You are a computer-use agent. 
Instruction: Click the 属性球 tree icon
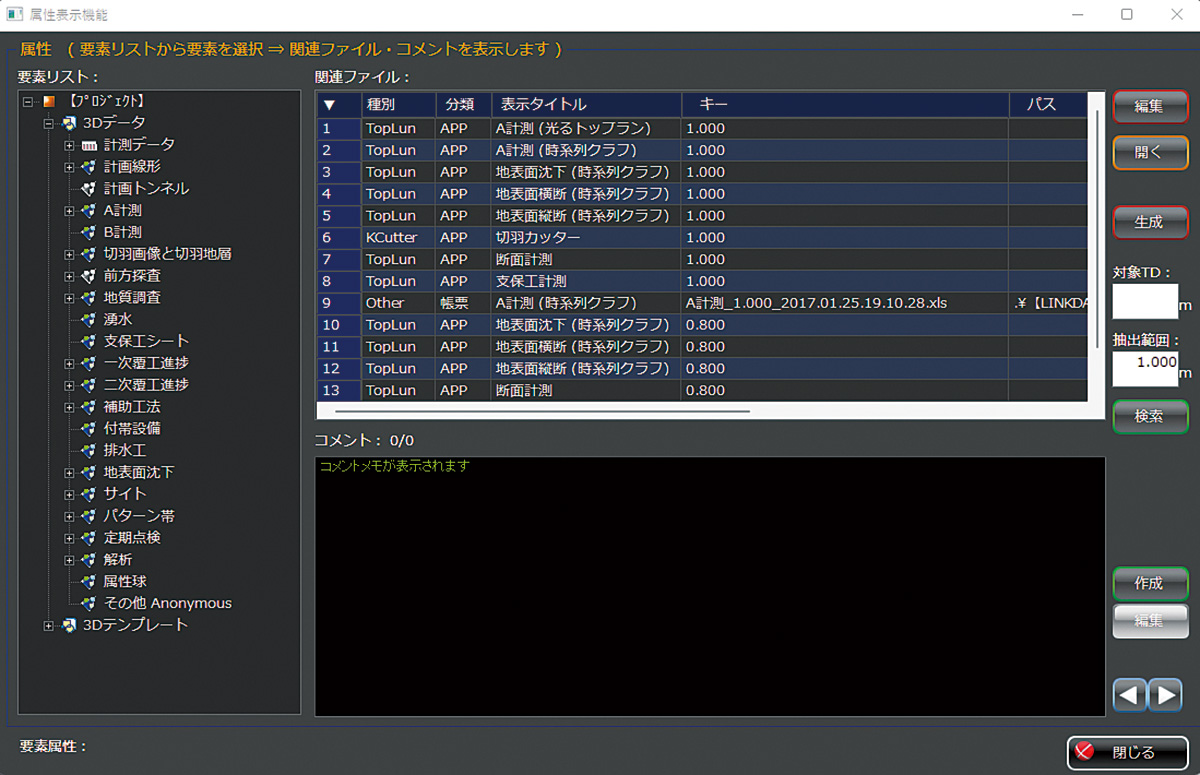tap(90, 581)
